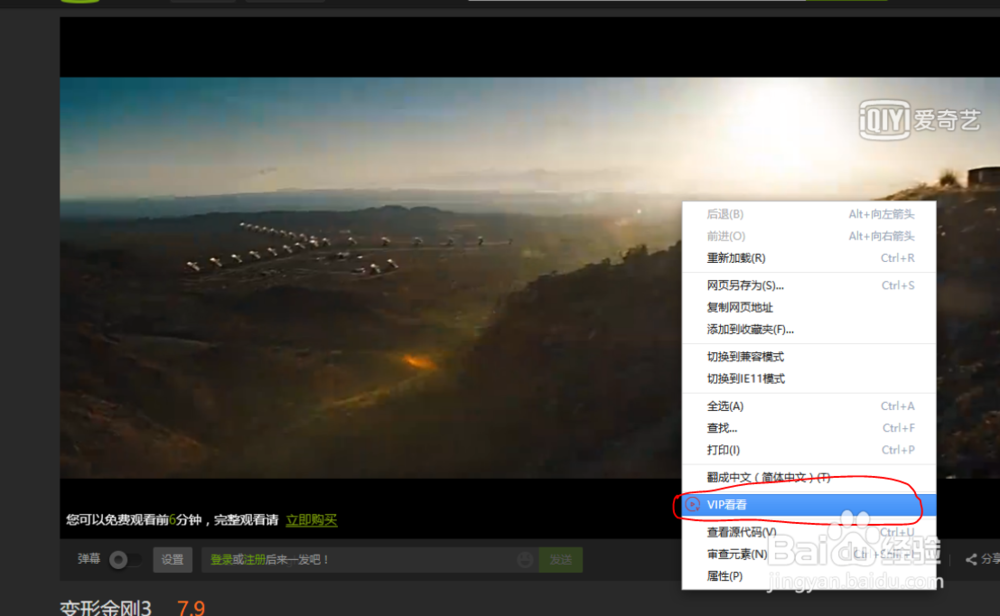
Task: Choose "打印(I)" menu entry
Action: tap(809, 450)
